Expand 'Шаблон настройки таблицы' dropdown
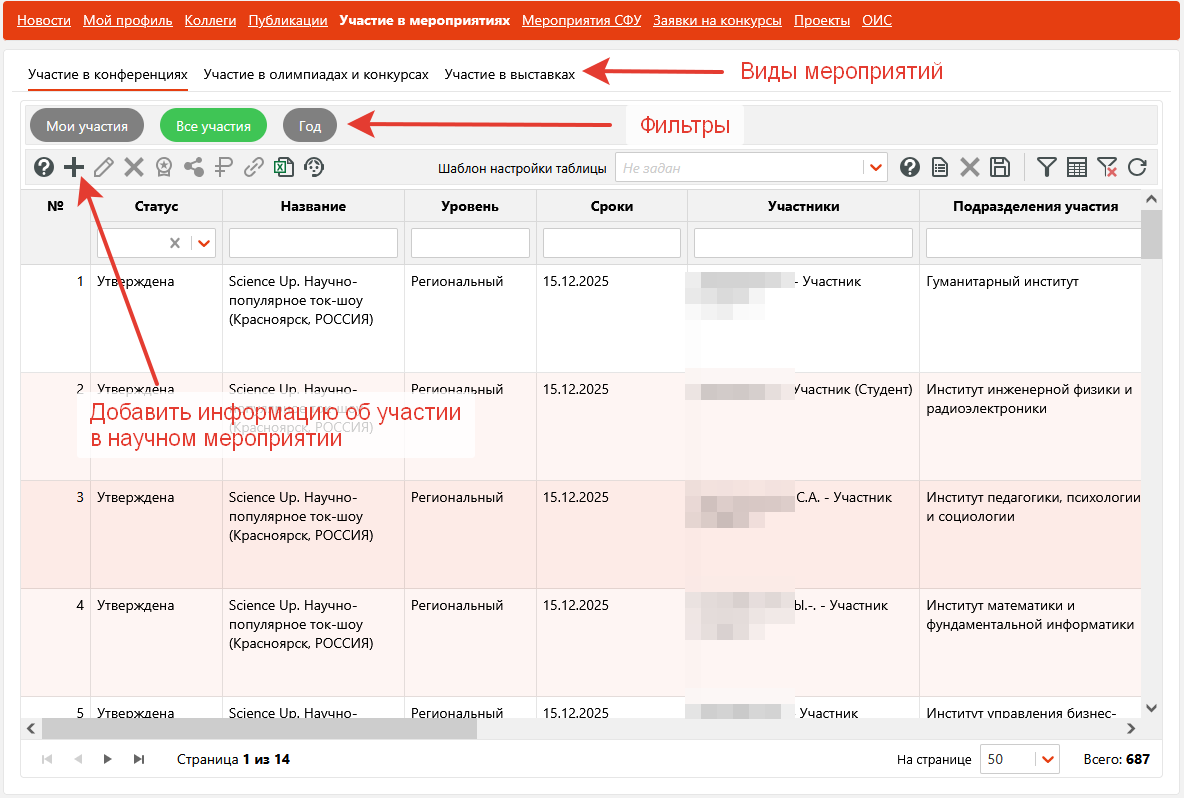Viewport: 1184px width, 798px height. point(877,168)
